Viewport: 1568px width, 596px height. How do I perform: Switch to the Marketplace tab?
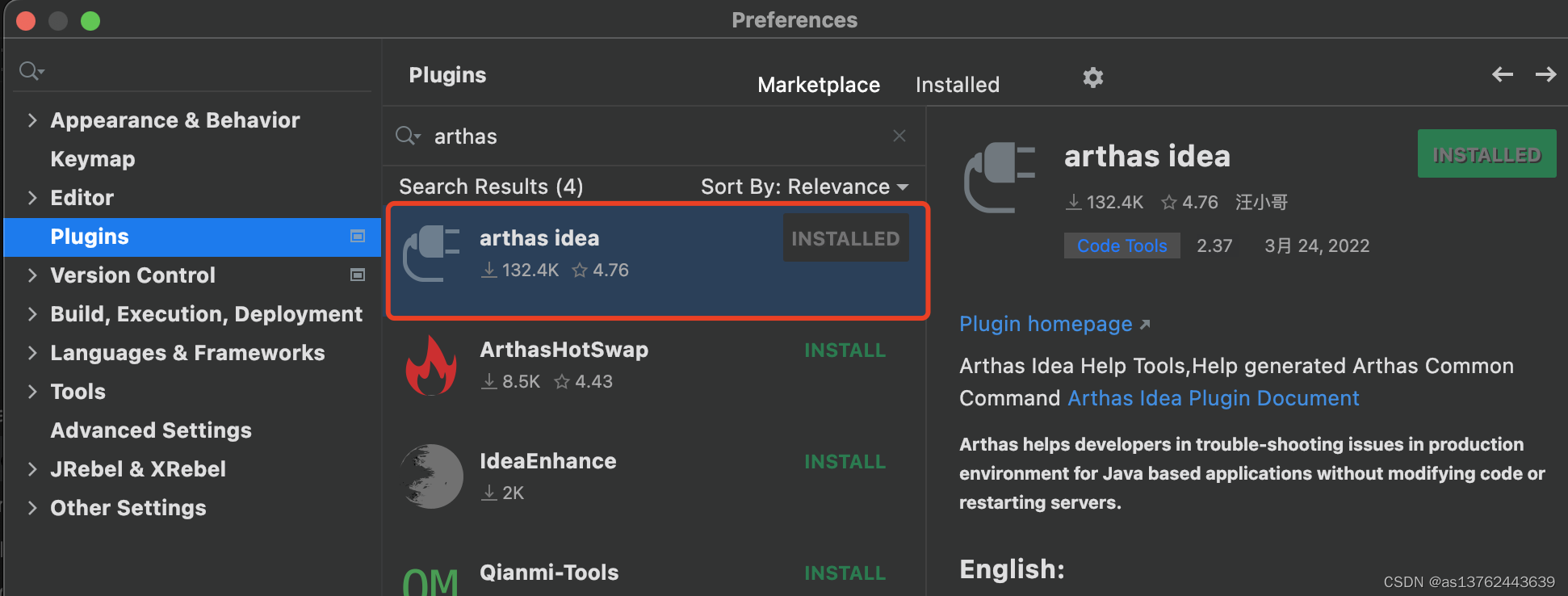pyautogui.click(x=819, y=85)
